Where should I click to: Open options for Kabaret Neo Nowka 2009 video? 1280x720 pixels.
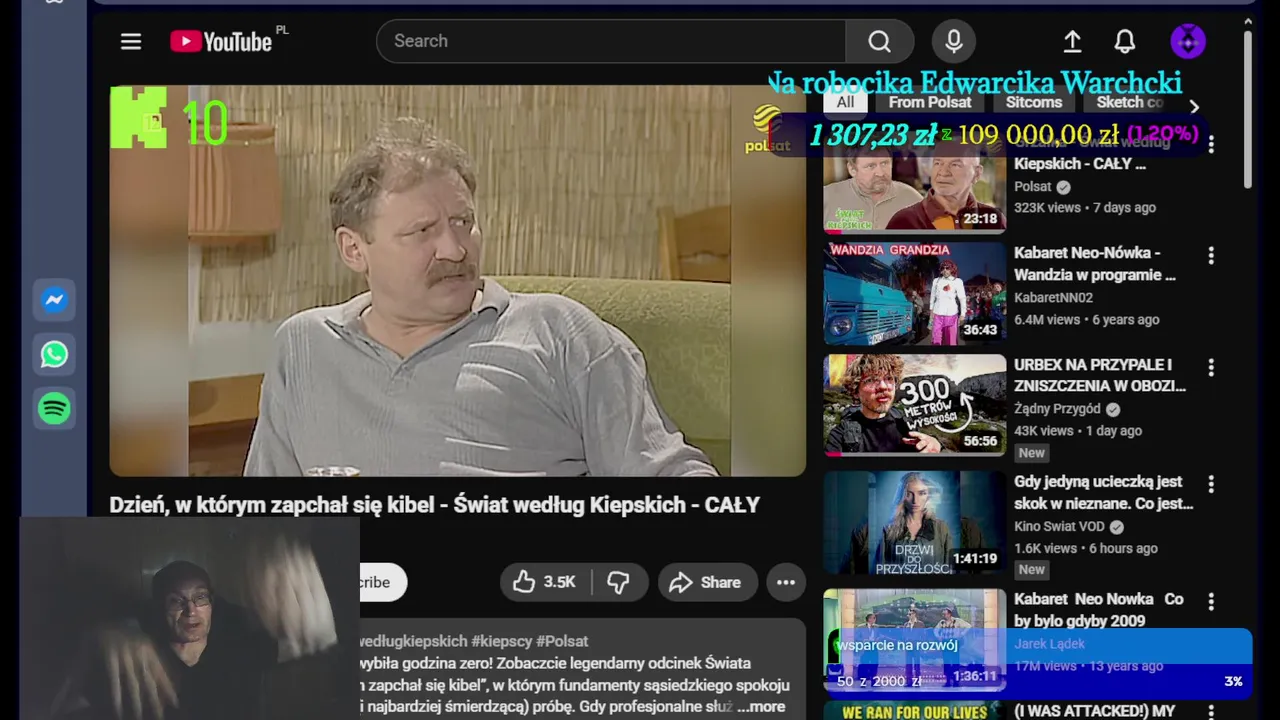coord(1211,602)
